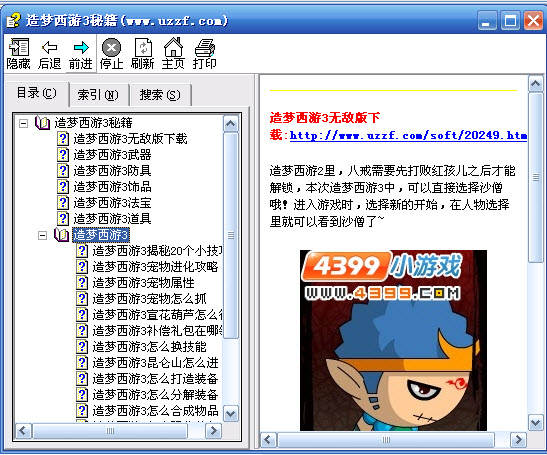Click question icon beside 造梦西游3武器

click(x=63, y=155)
